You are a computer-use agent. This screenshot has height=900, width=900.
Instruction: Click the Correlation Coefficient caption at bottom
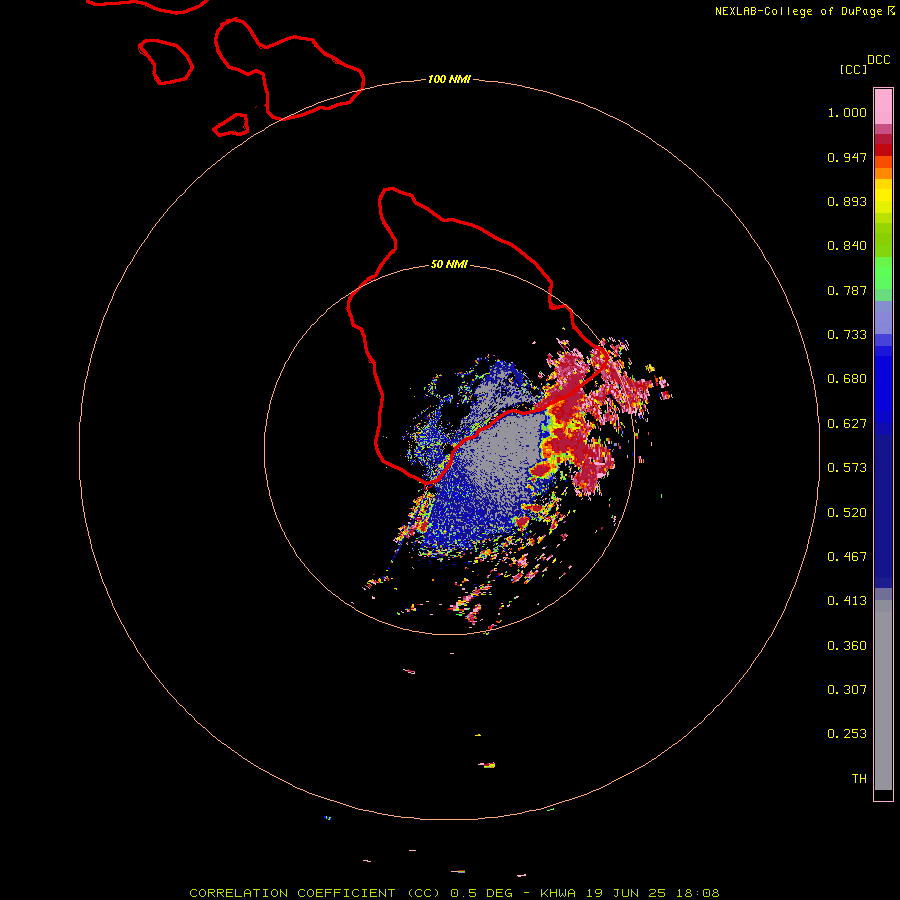click(454, 893)
